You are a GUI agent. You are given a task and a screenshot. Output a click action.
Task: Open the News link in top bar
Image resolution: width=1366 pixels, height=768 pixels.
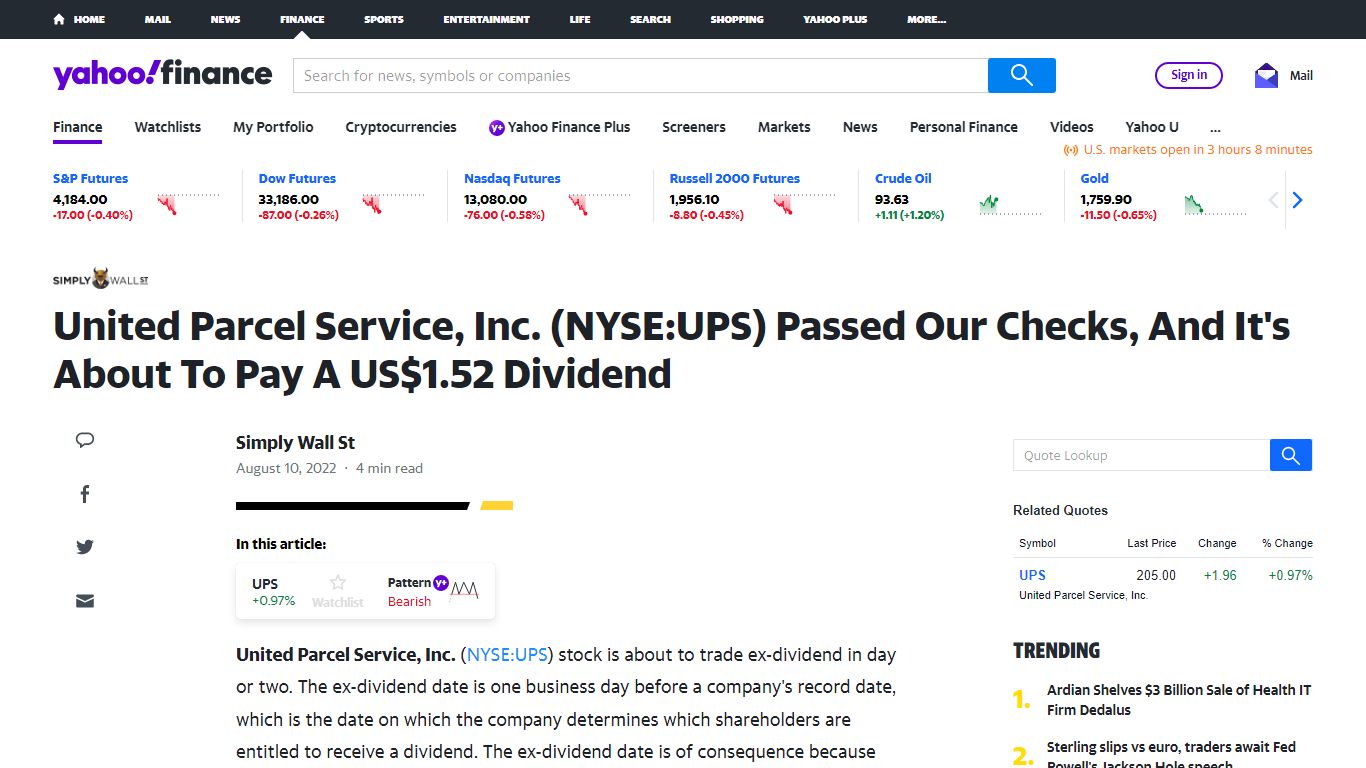coord(225,19)
